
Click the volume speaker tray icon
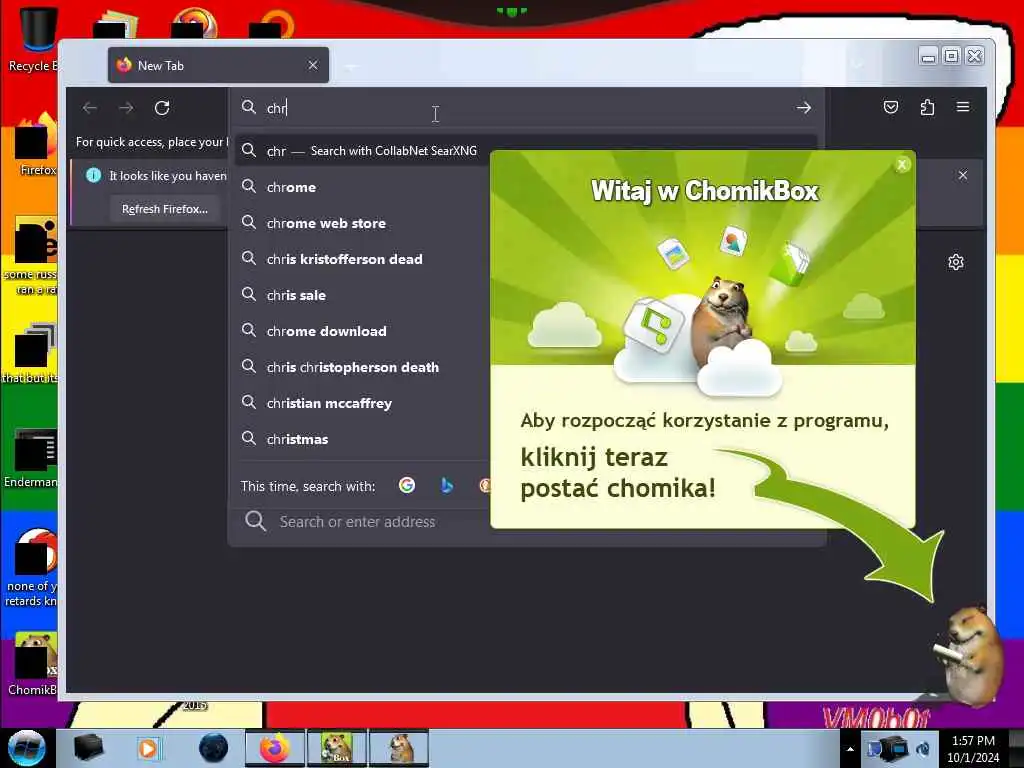tap(924, 749)
